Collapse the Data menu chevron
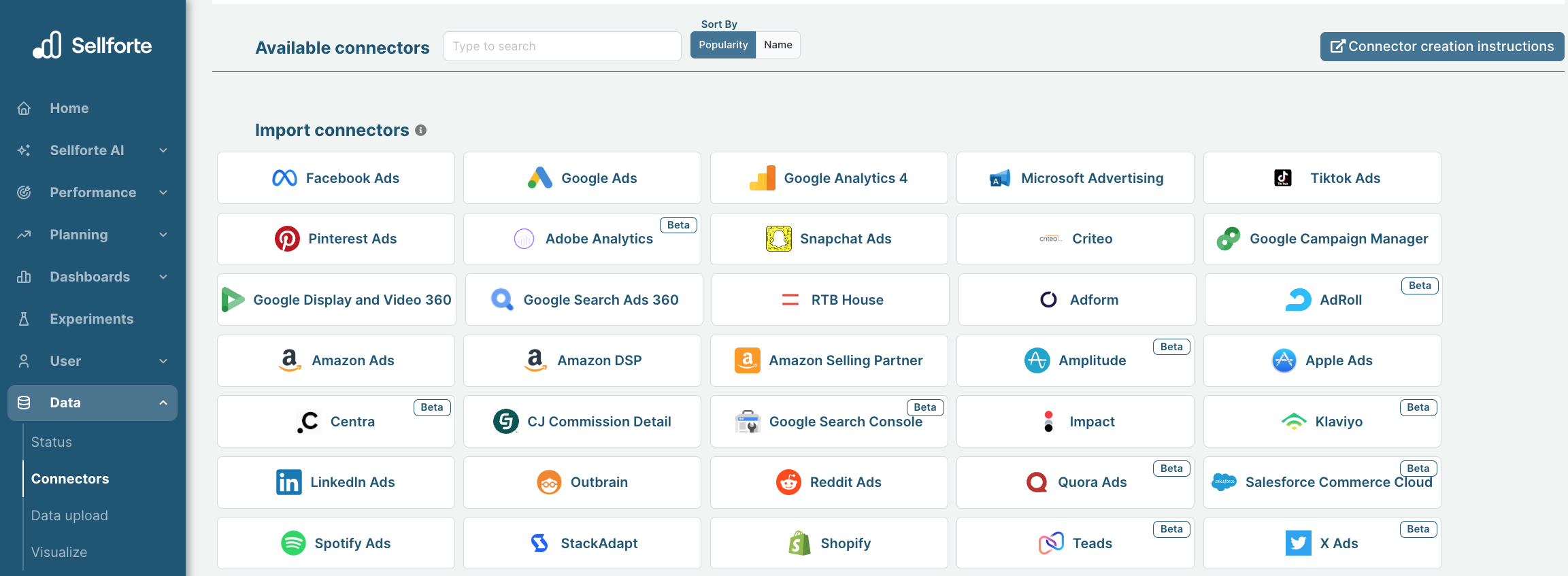 163,403
